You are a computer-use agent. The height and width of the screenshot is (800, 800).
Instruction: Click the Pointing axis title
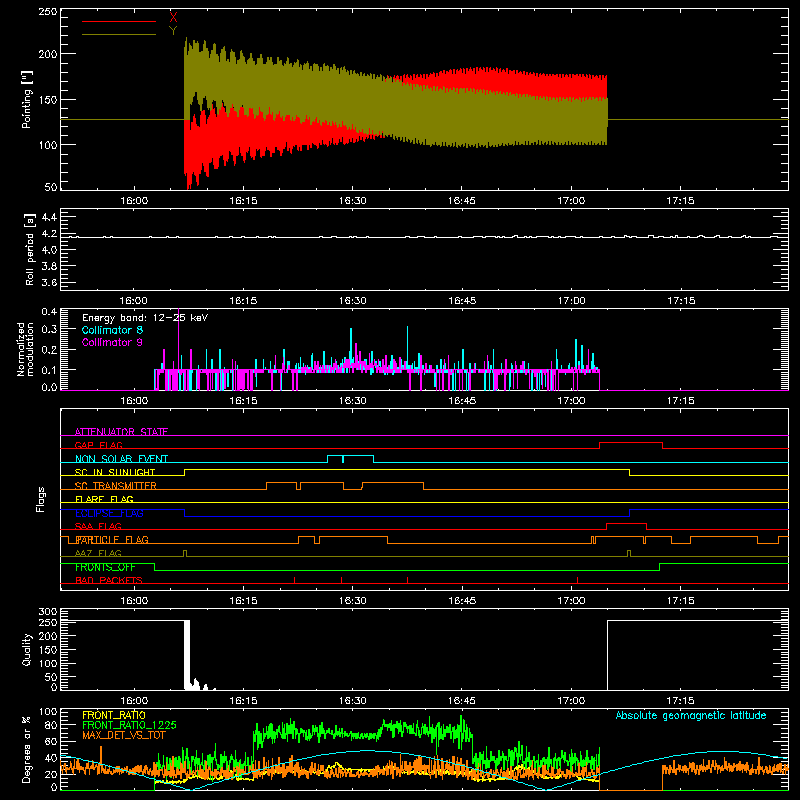point(27,100)
